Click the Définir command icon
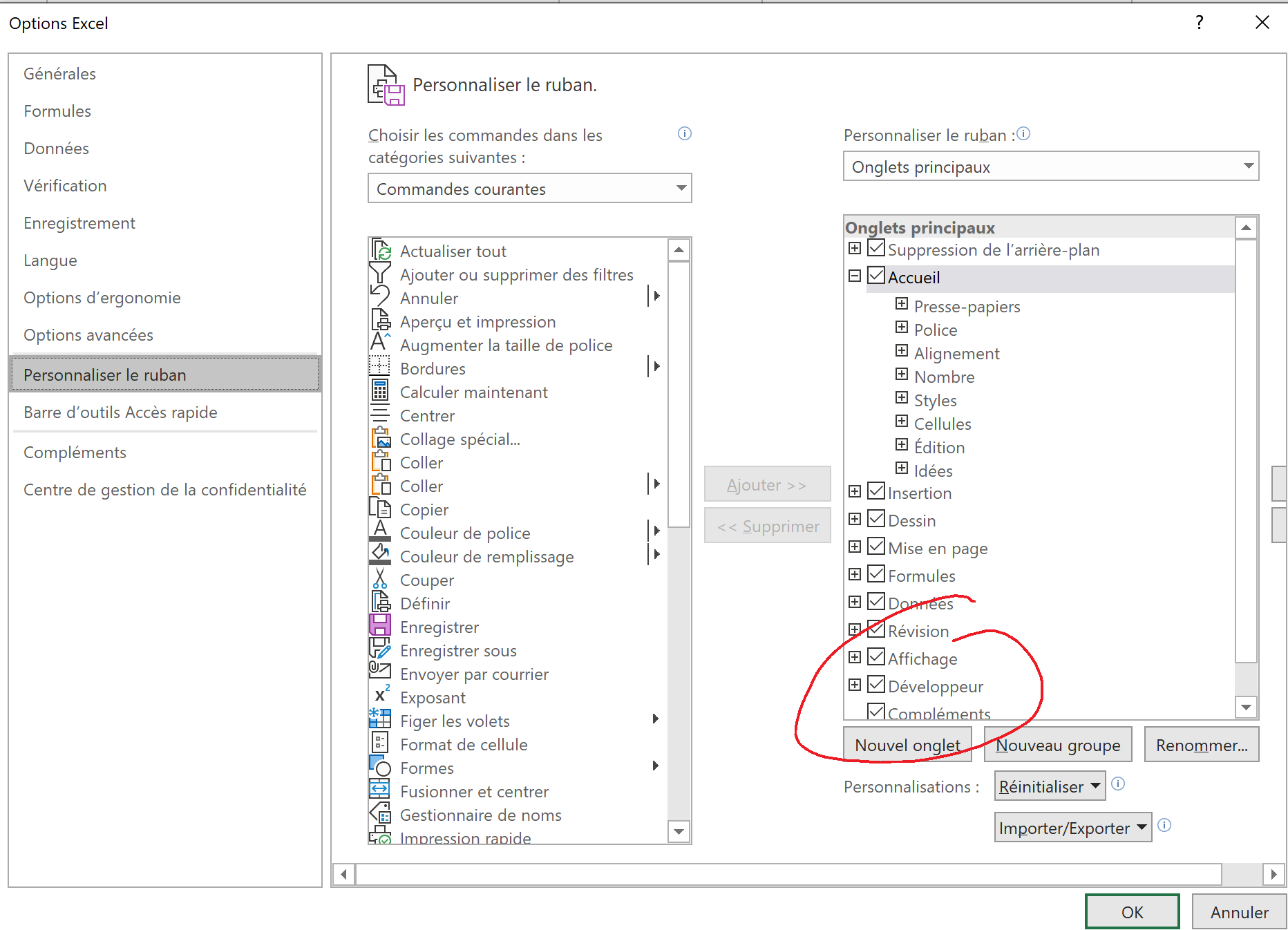1288x930 pixels. [381, 602]
